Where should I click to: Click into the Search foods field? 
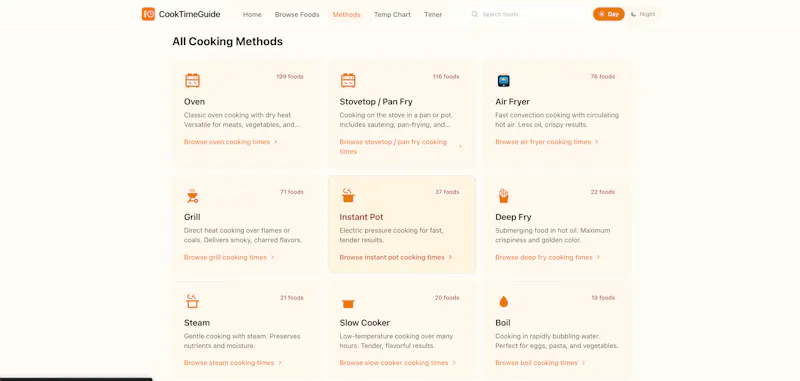[x=528, y=14]
